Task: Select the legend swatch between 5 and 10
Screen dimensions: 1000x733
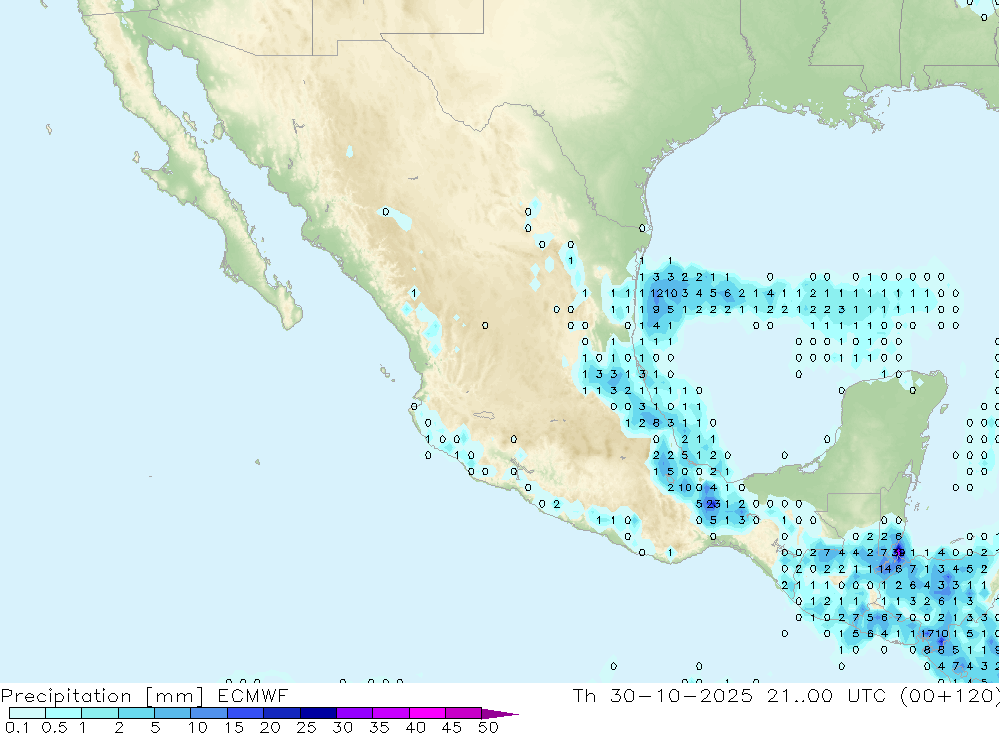Action: 173,713
